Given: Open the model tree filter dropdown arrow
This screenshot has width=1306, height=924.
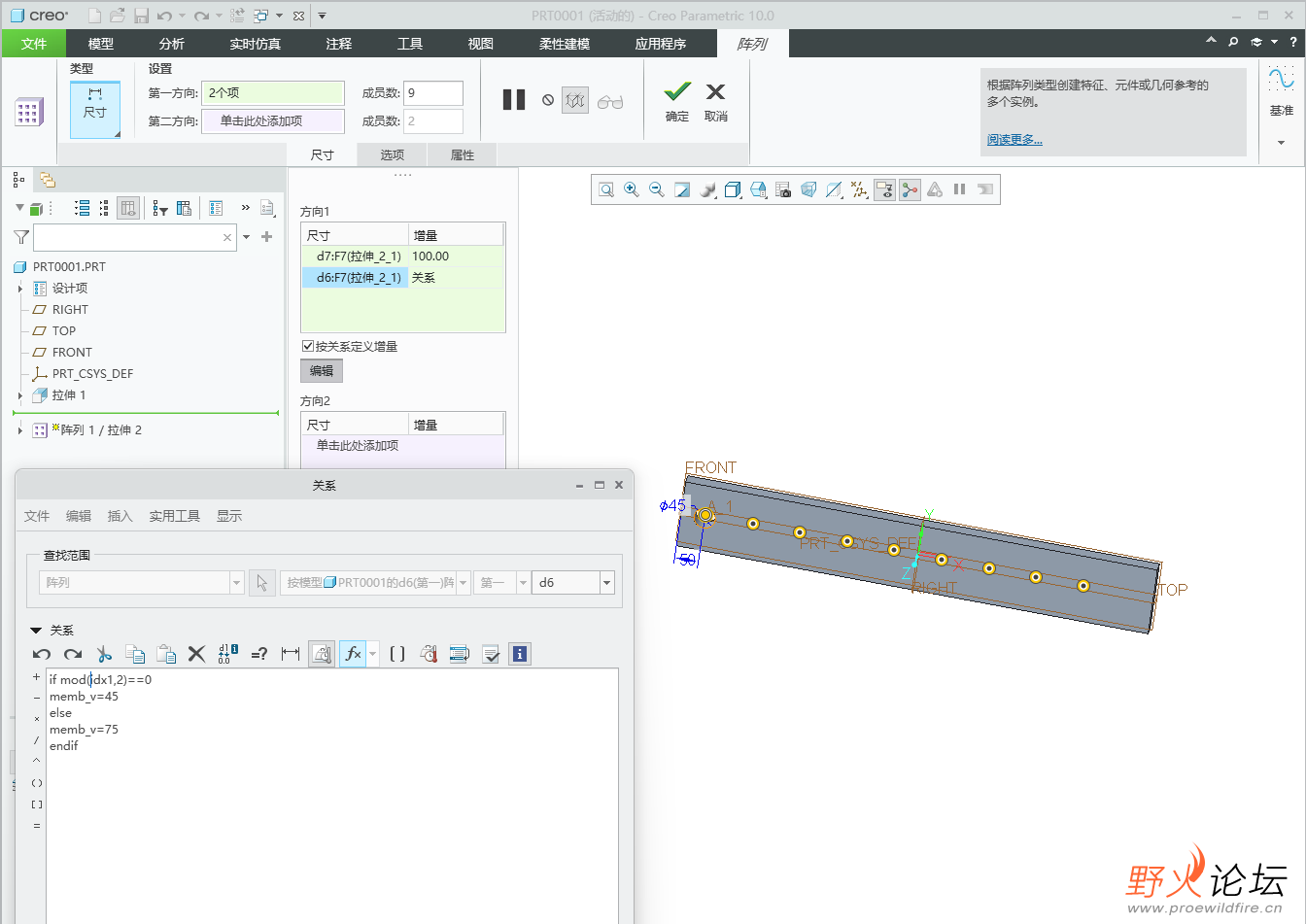Looking at the screenshot, I should click(x=247, y=237).
